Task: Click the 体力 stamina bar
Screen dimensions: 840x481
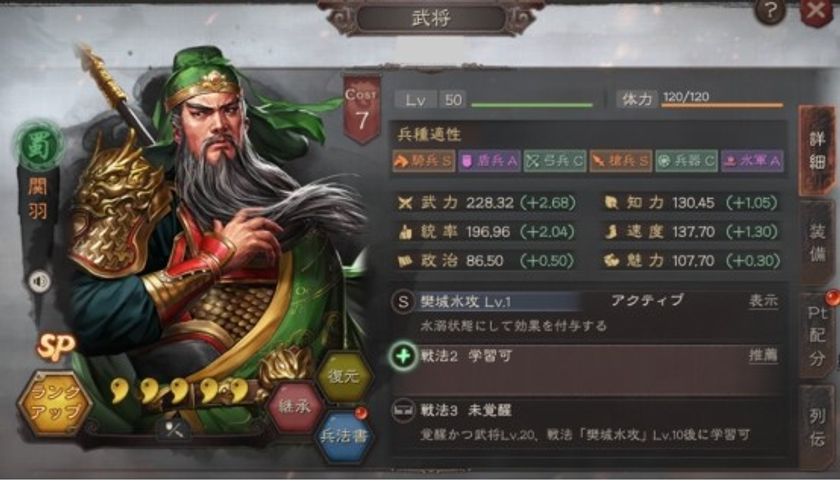Action: point(722,106)
